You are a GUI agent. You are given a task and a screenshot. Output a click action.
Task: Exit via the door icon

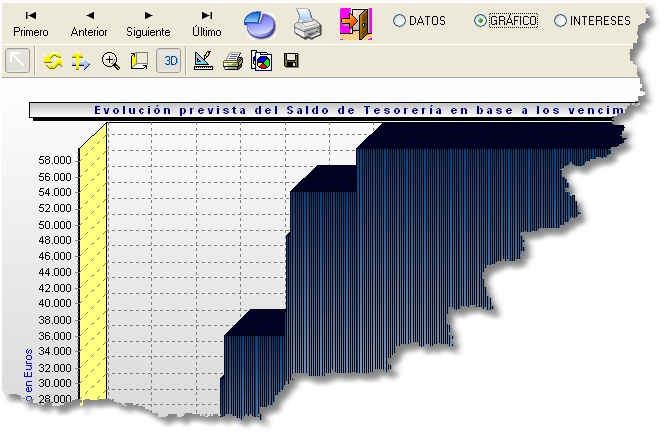[x=356, y=24]
